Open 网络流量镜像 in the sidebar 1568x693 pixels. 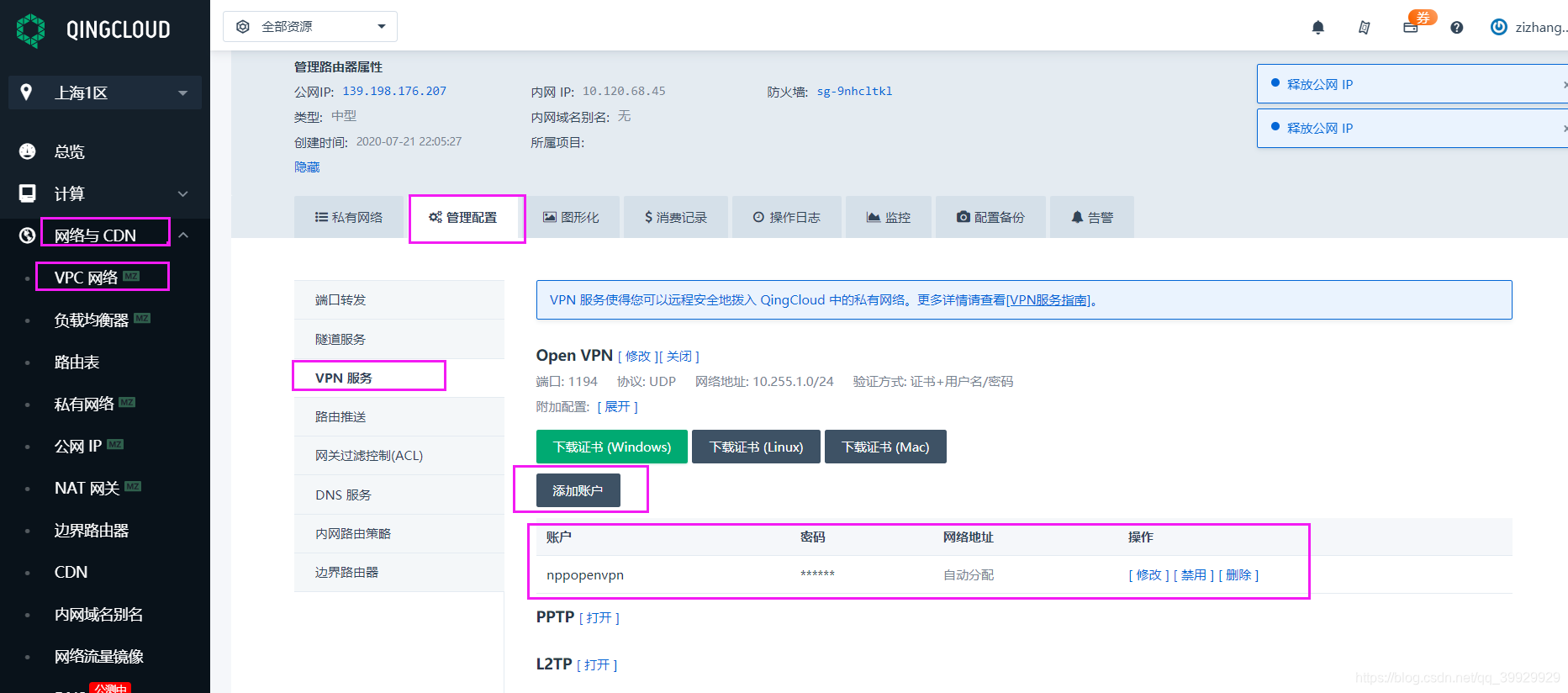99,656
